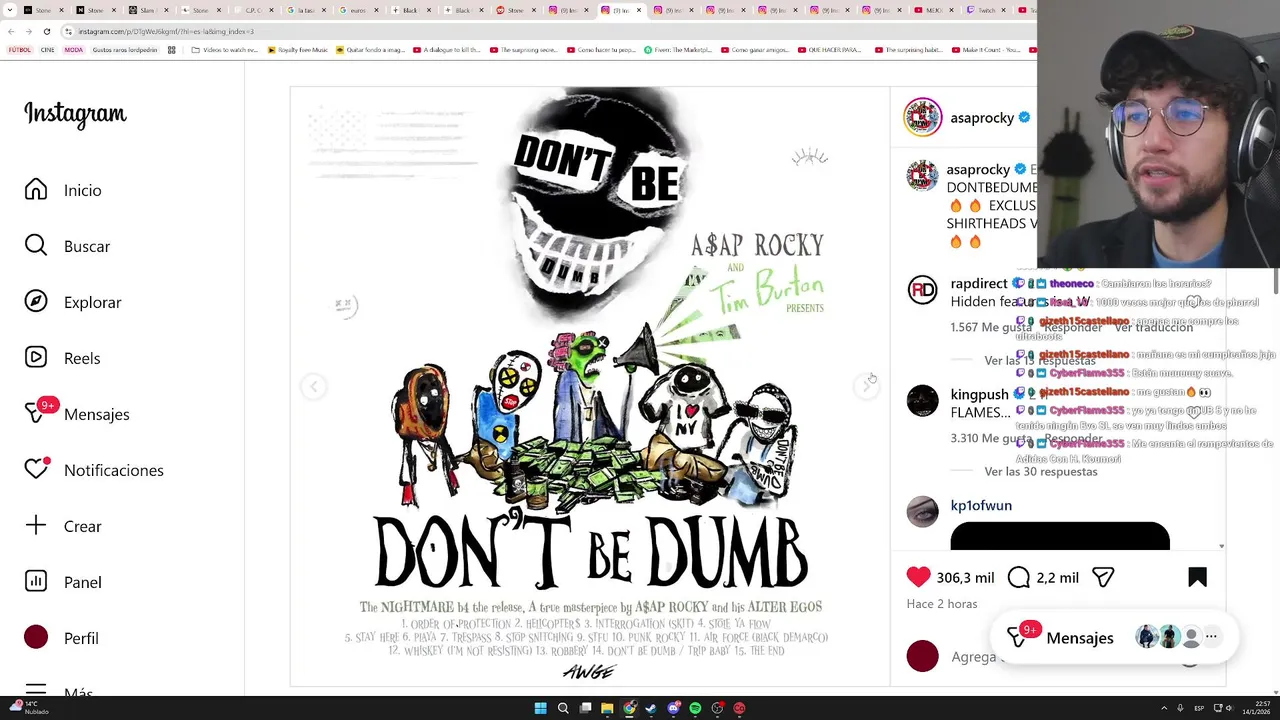Open Inicio home in Instagram sidebar
1280x720 pixels.
64,190
